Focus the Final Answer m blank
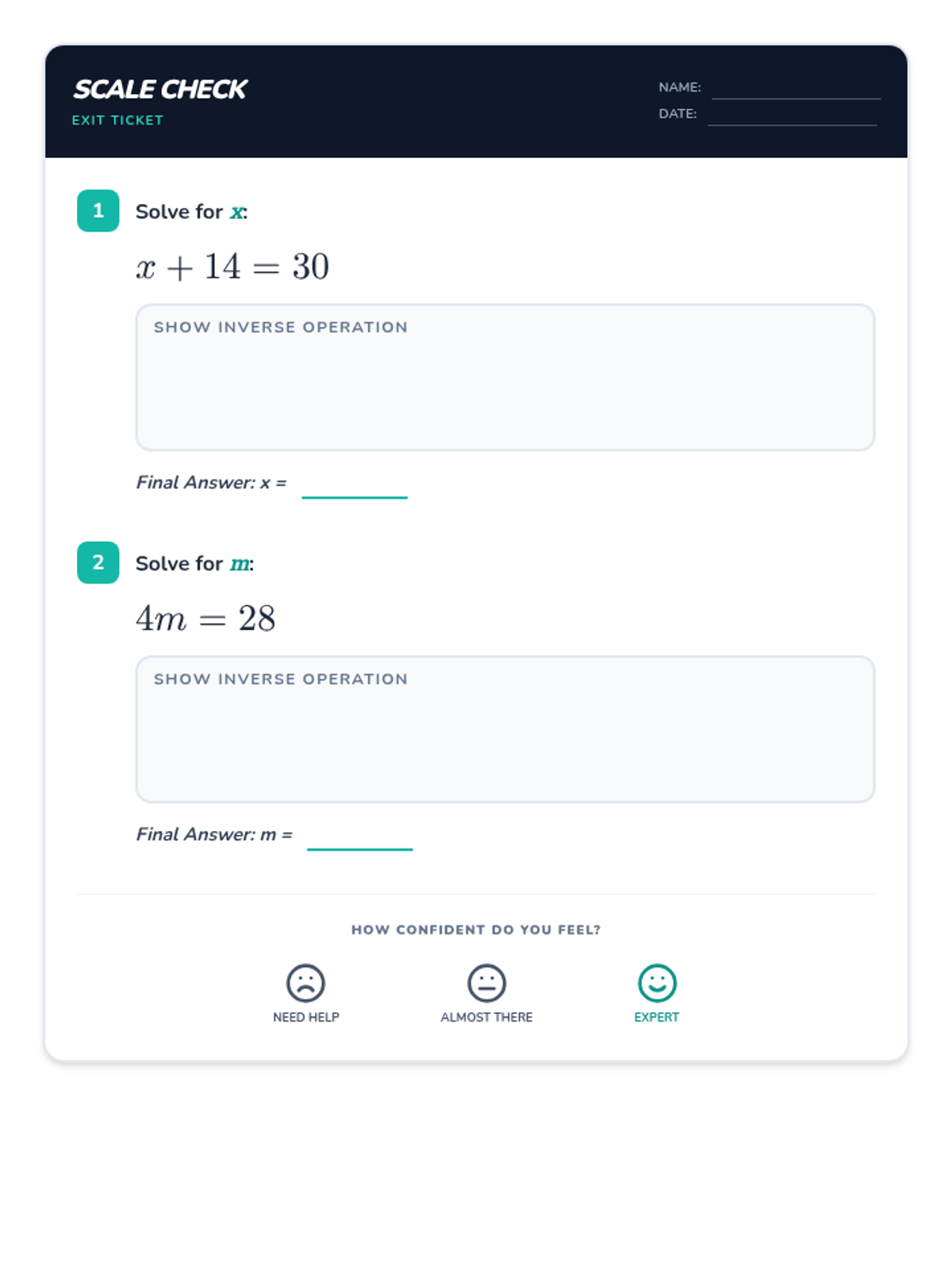 click(x=359, y=837)
